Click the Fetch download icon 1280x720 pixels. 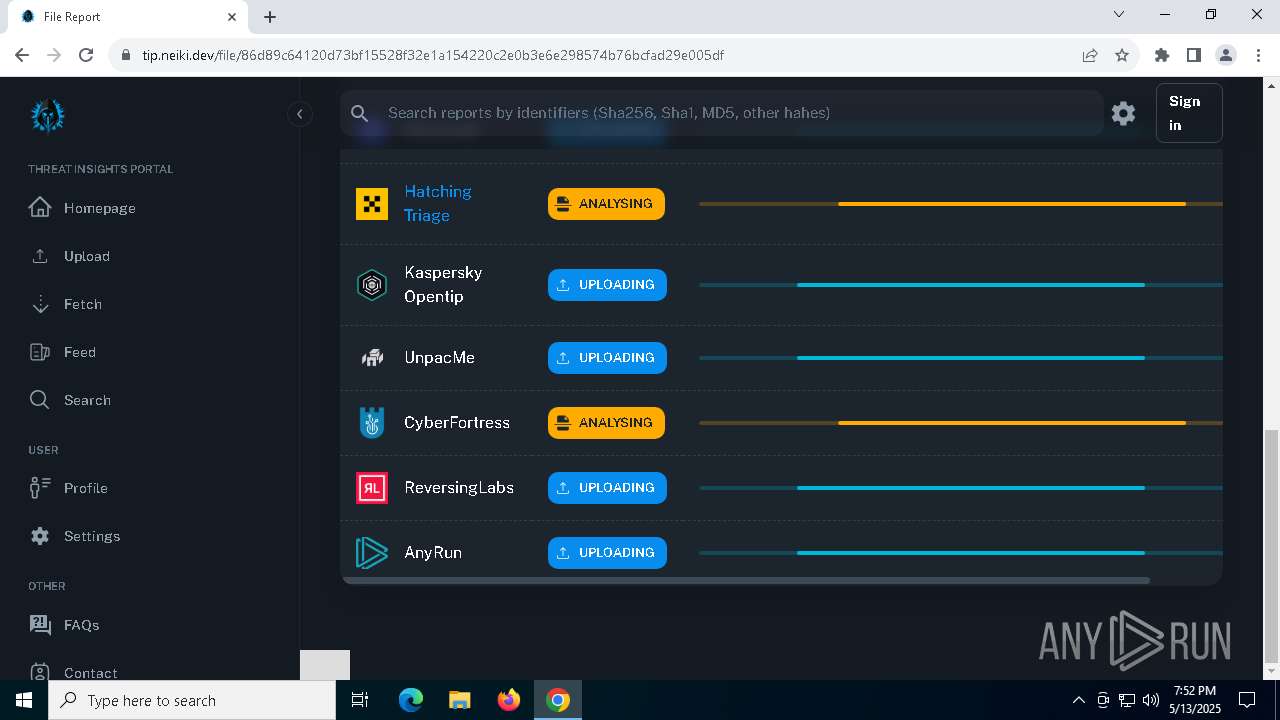[40, 304]
